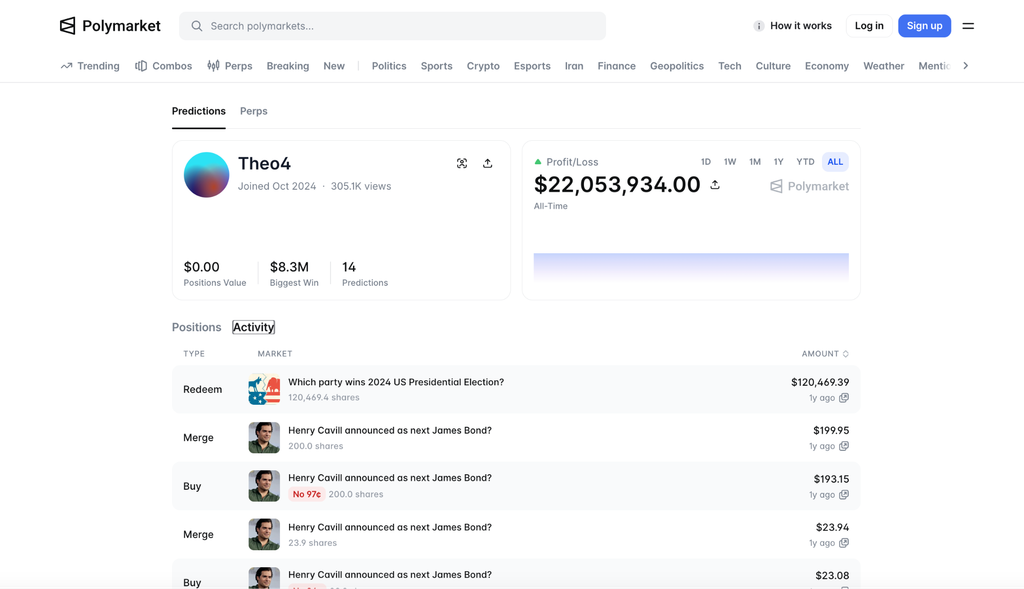Image resolution: width=1024 pixels, height=589 pixels.
Task: Open the hamburger menu icon
Action: pos(968,26)
